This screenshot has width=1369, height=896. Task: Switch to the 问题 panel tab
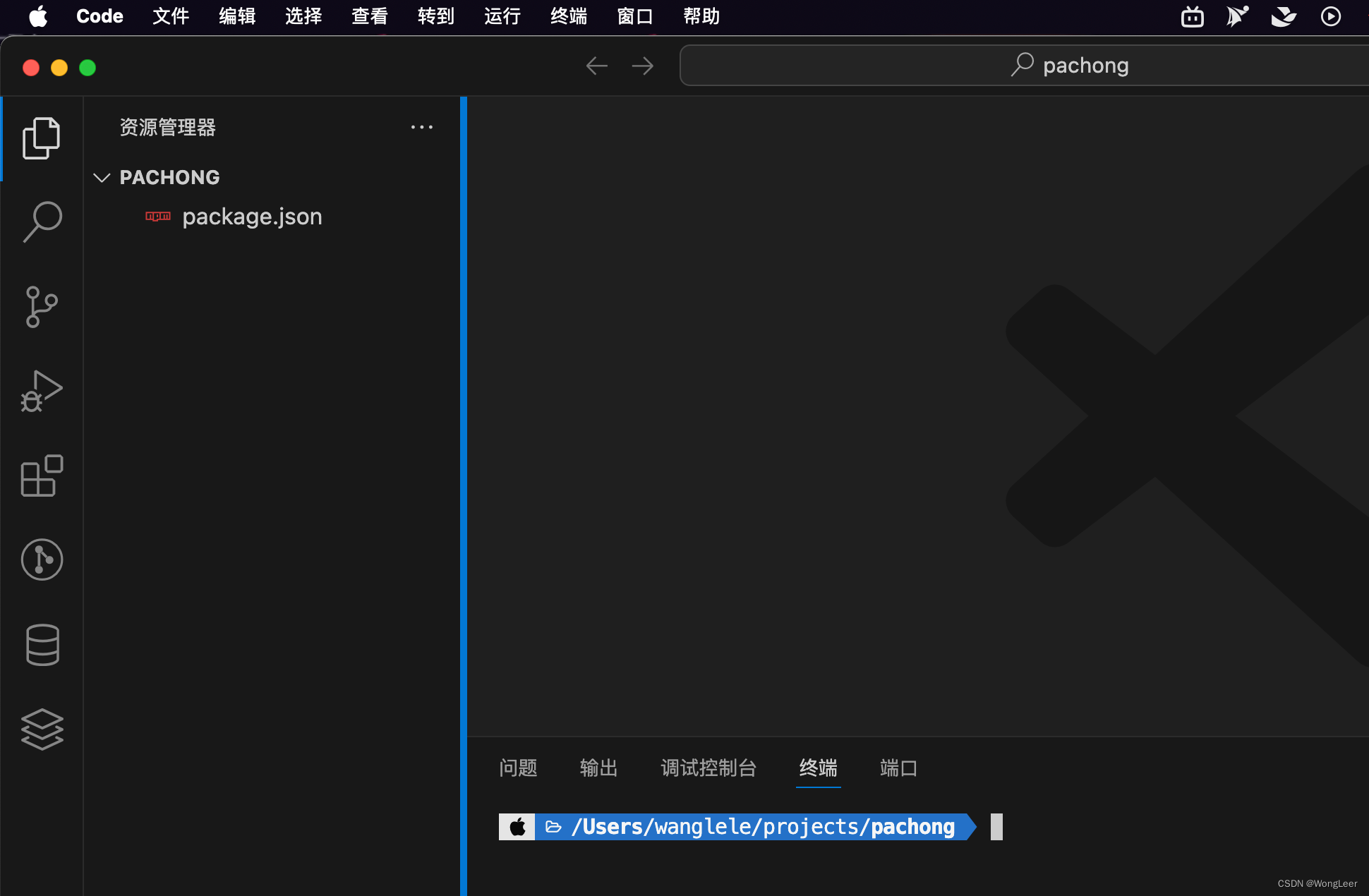coord(518,768)
